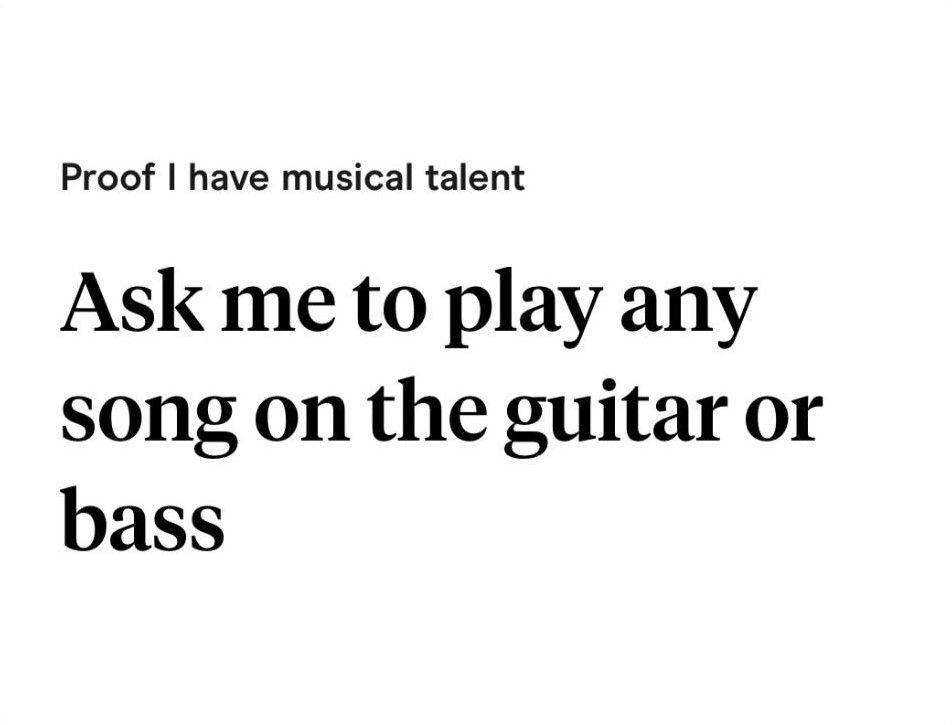Click the capital 'P' in 'Proof'
This screenshot has height=725, width=952.
(70, 178)
